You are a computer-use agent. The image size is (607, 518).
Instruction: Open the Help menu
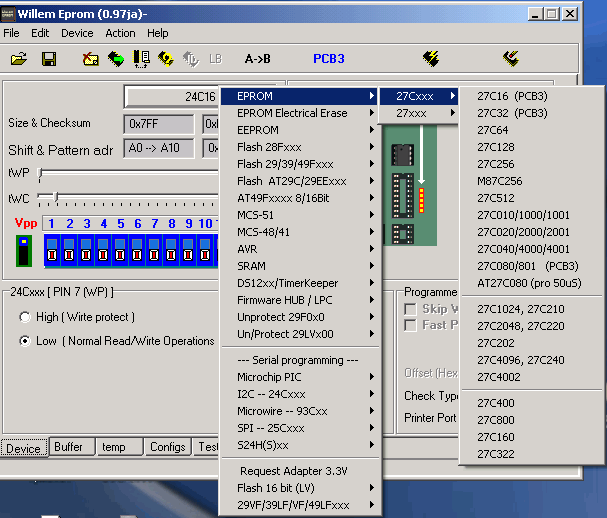tap(158, 33)
